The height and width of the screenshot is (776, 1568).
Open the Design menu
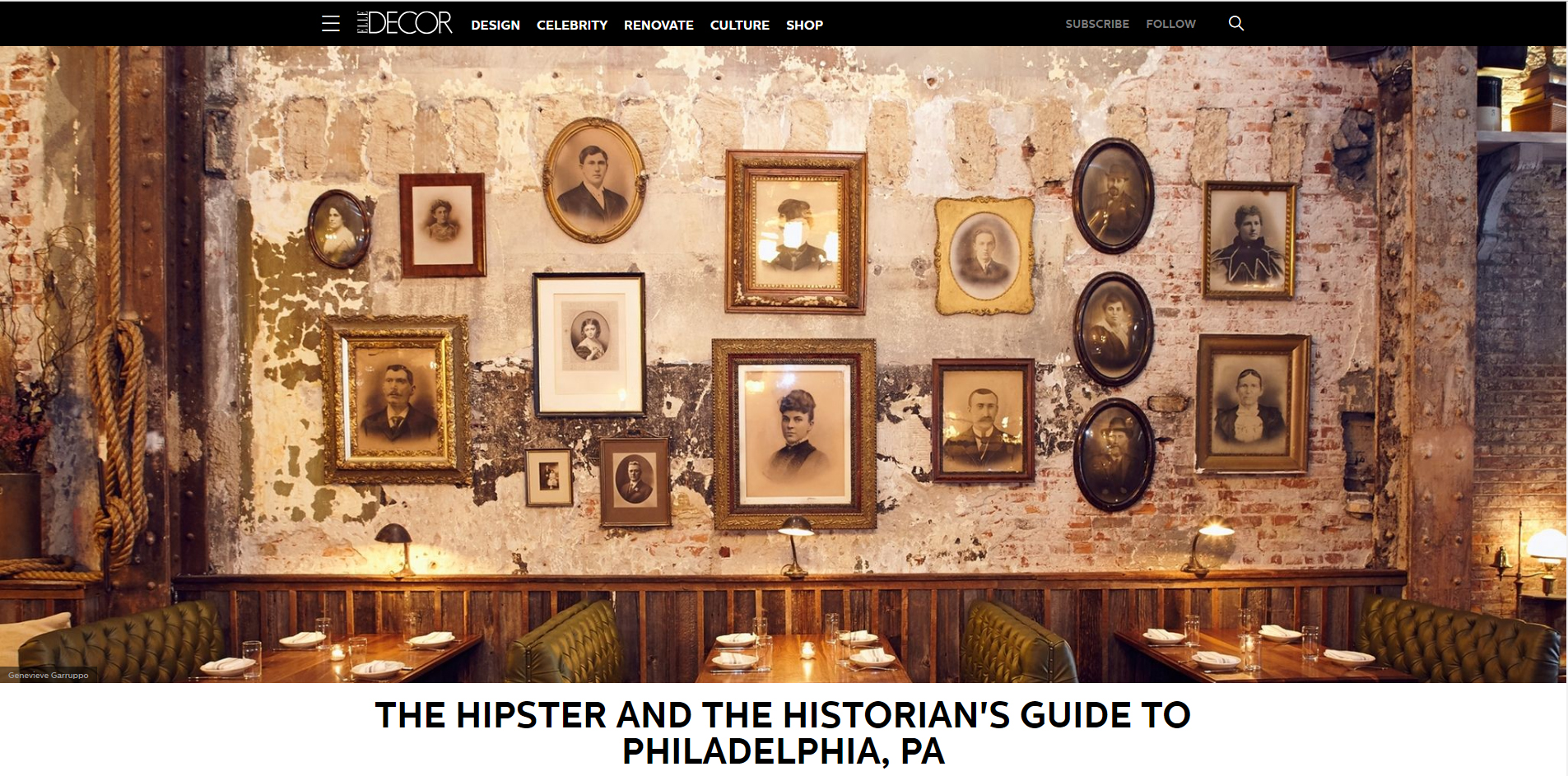(496, 25)
